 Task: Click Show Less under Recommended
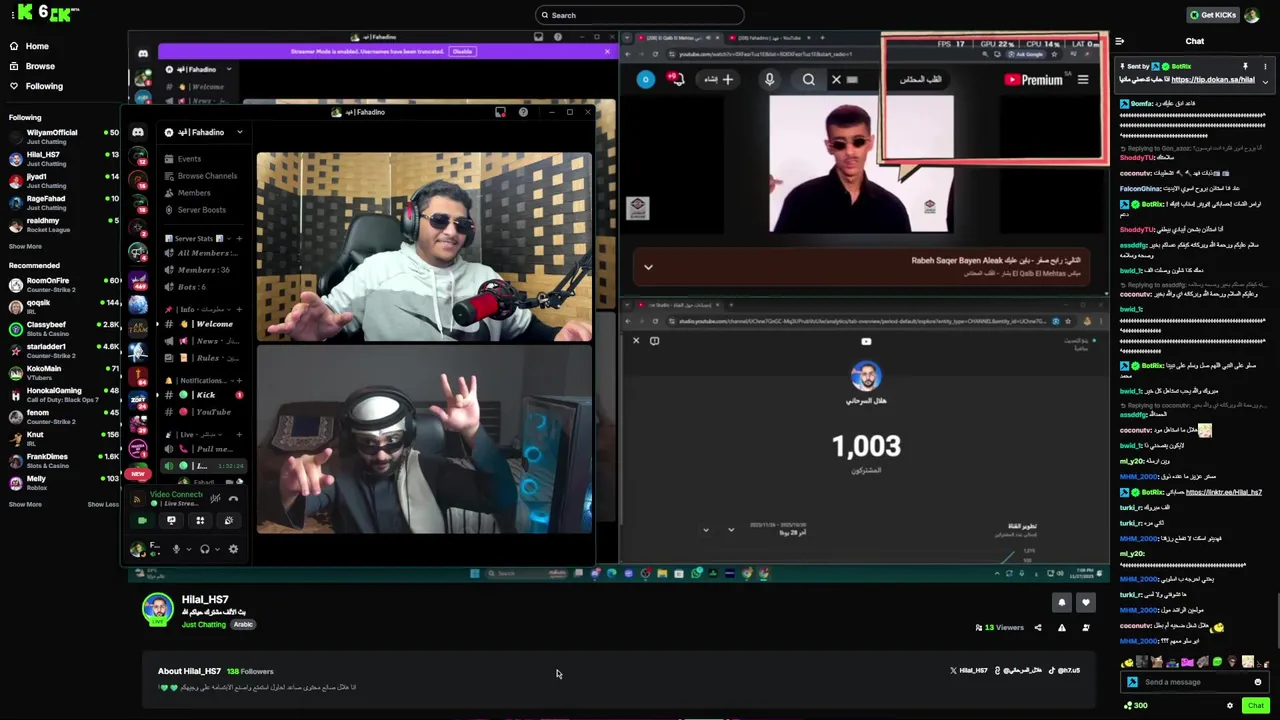tap(103, 504)
